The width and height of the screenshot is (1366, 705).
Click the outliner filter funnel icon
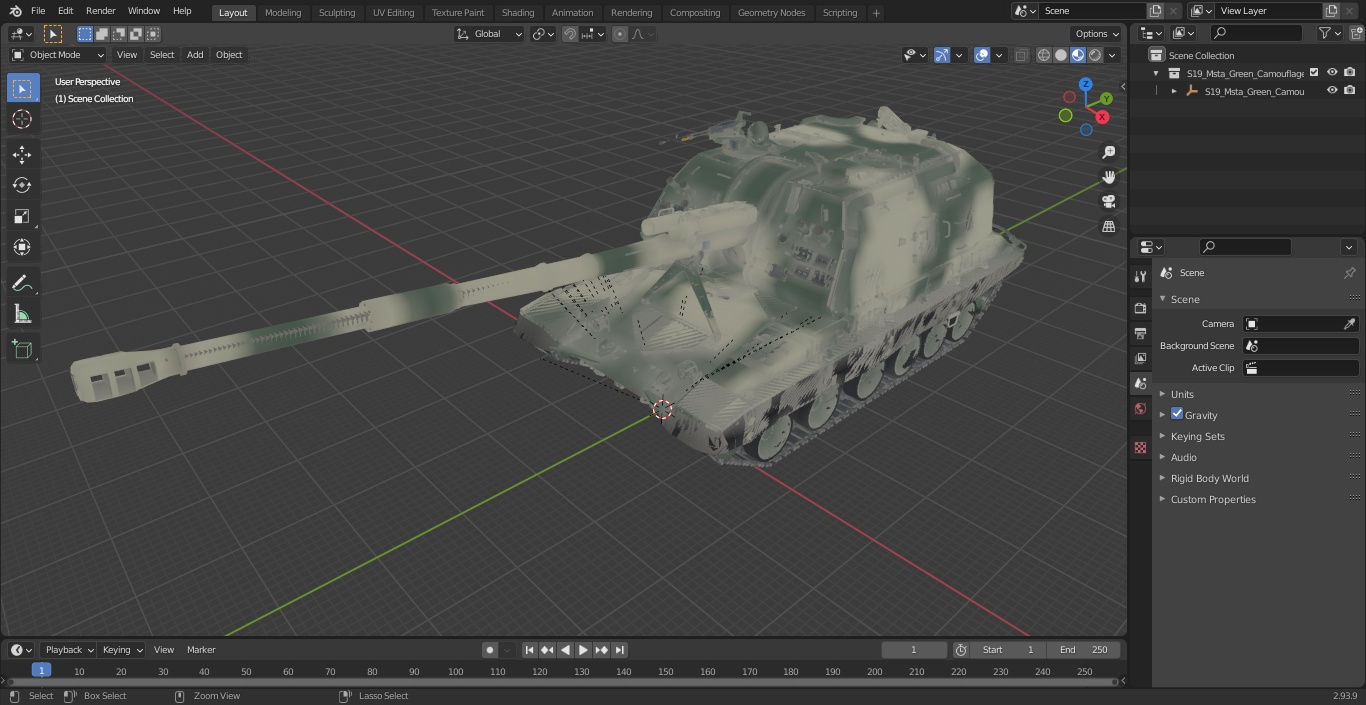1325,33
